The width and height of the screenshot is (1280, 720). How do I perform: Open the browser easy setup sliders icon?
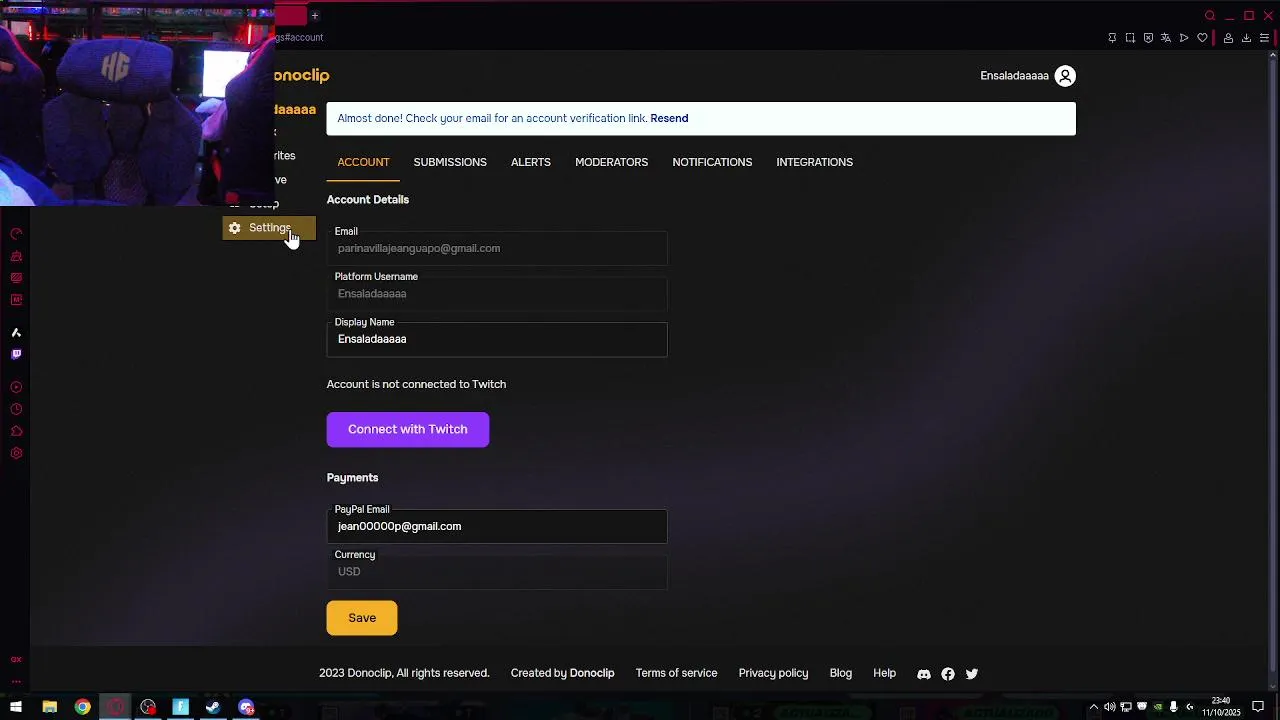point(1264,38)
